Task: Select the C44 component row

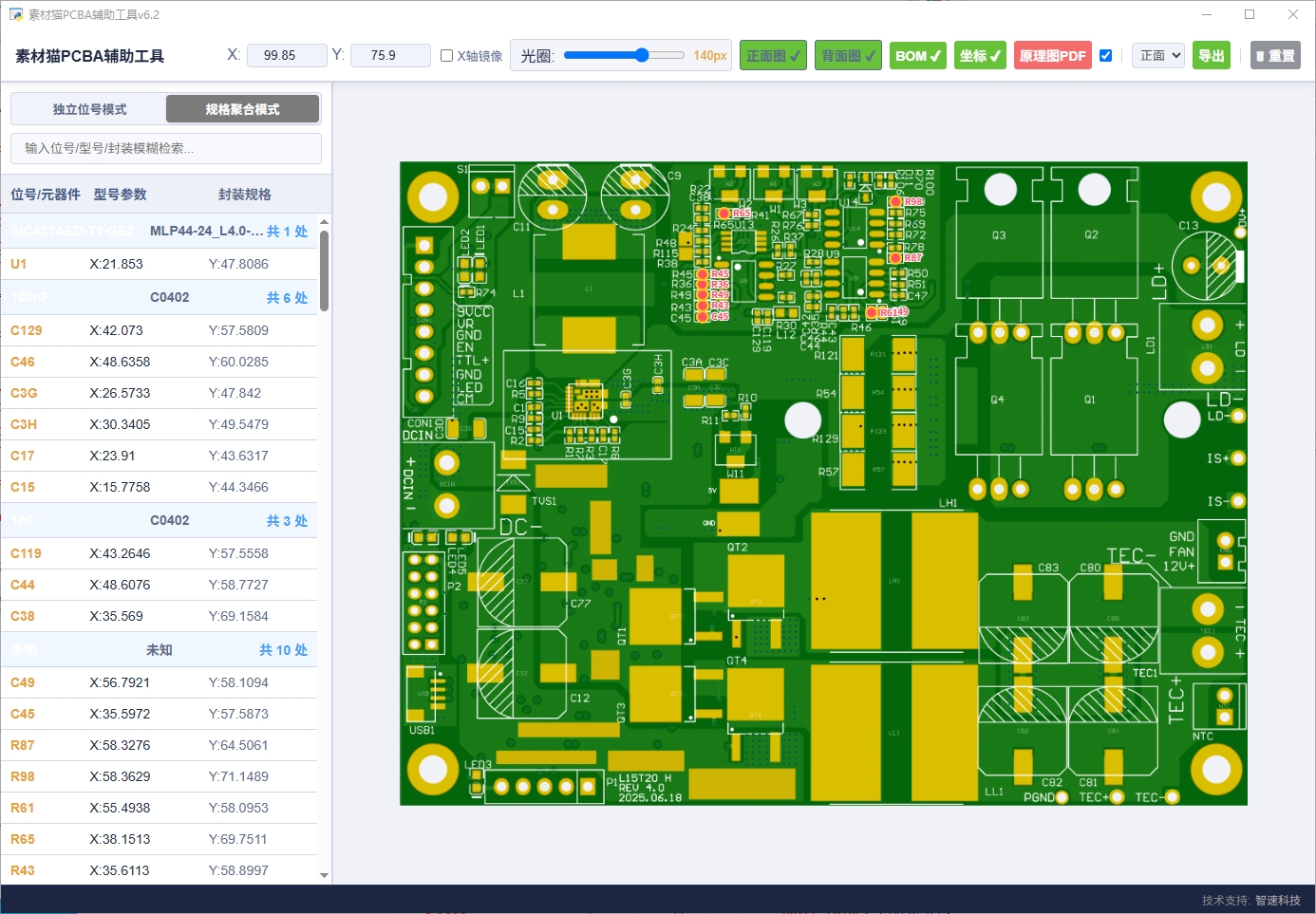Action: pos(160,586)
